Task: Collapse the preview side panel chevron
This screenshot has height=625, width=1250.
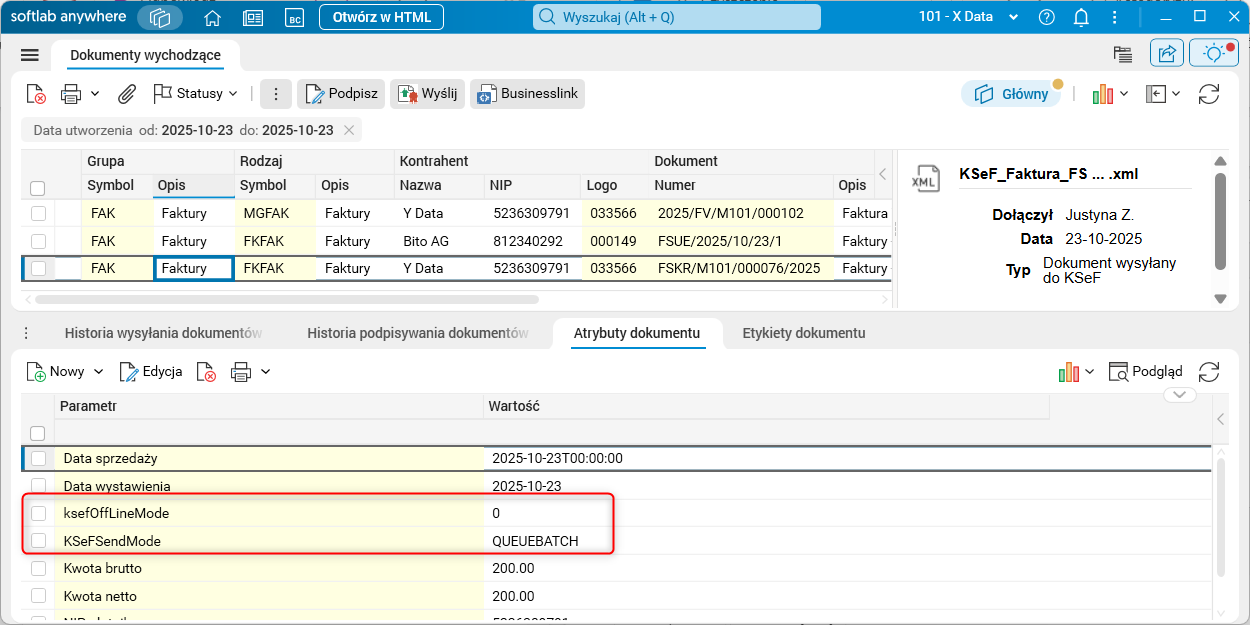Action: pos(882,174)
